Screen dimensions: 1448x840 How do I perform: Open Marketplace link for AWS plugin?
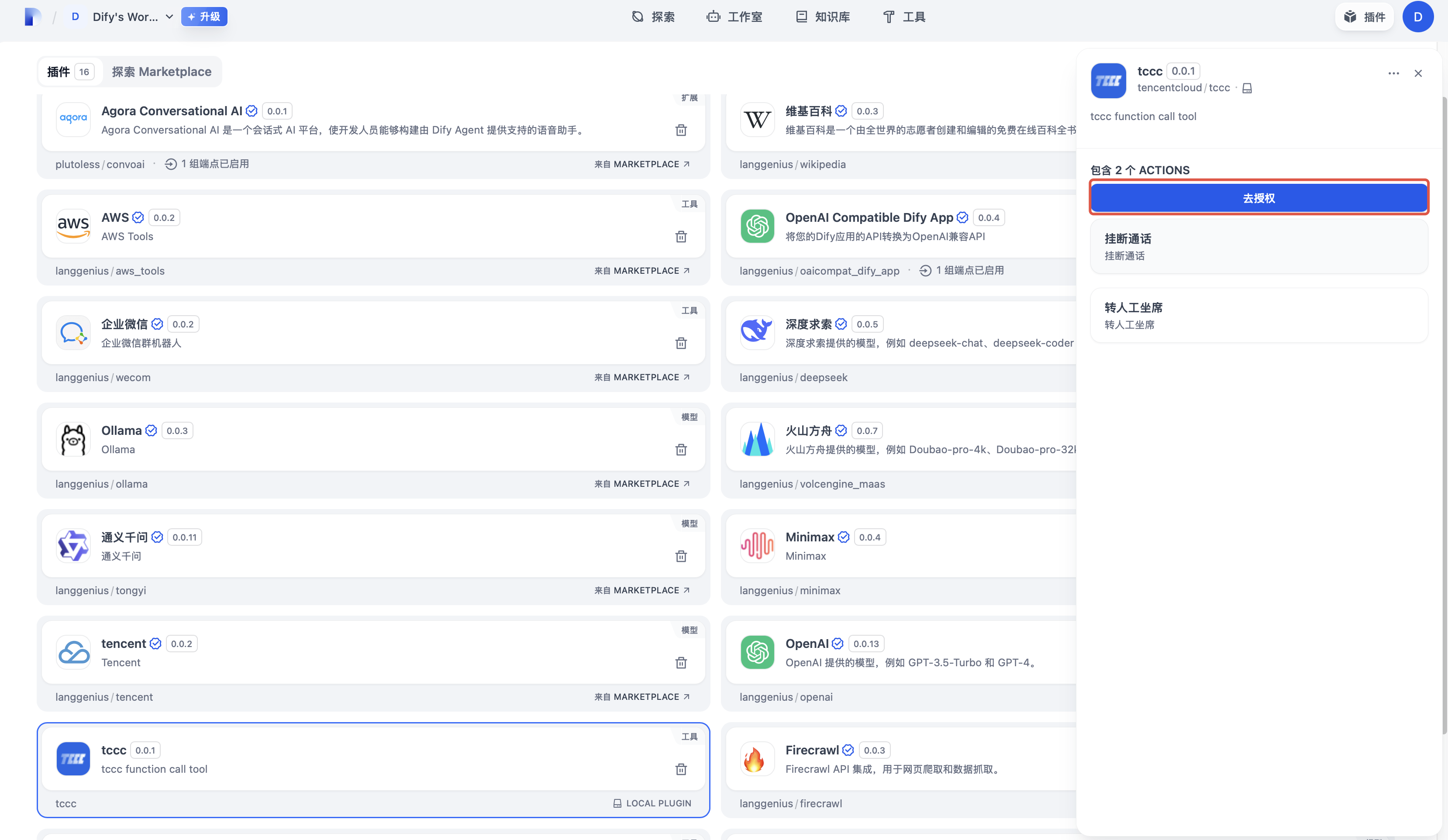642,271
